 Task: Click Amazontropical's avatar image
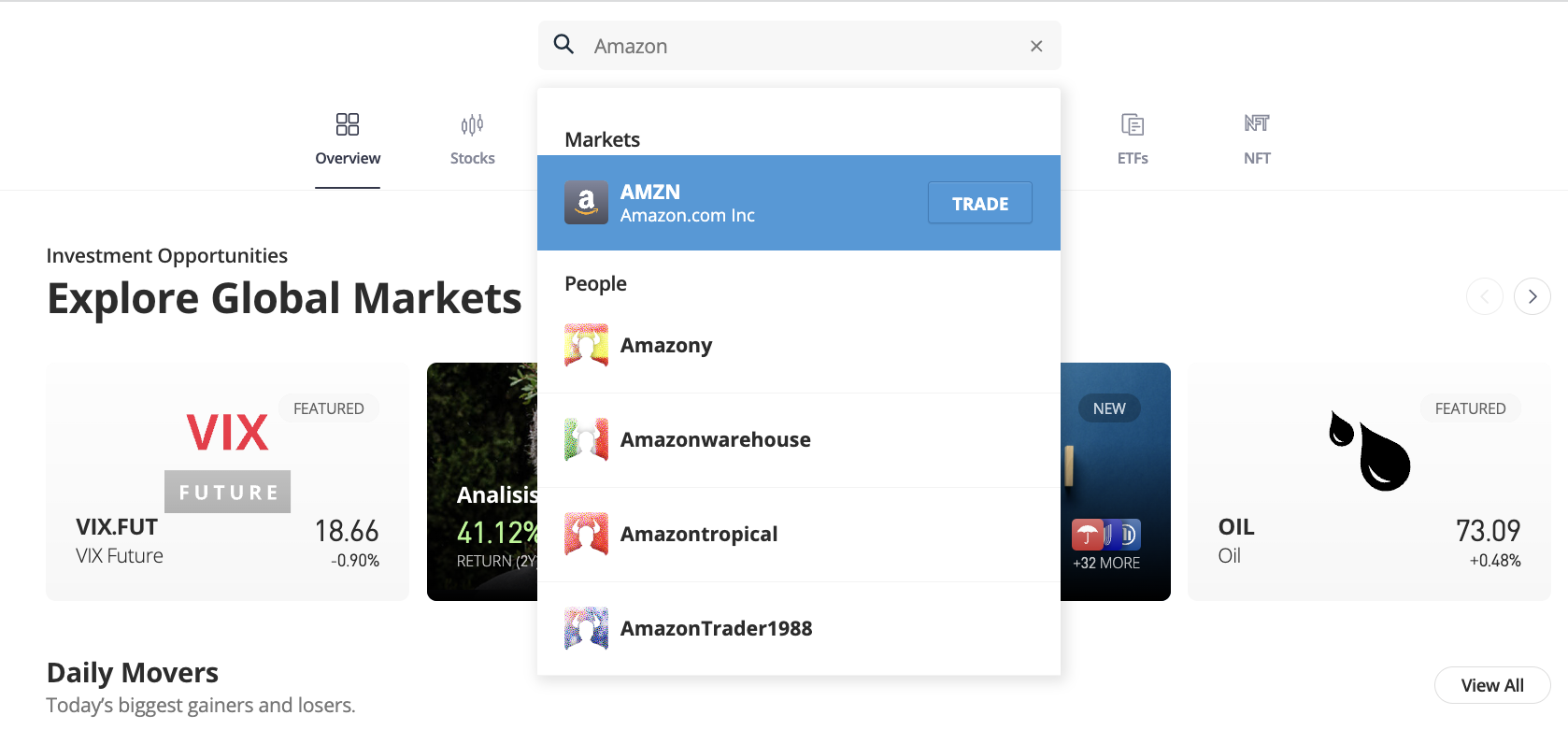(587, 535)
